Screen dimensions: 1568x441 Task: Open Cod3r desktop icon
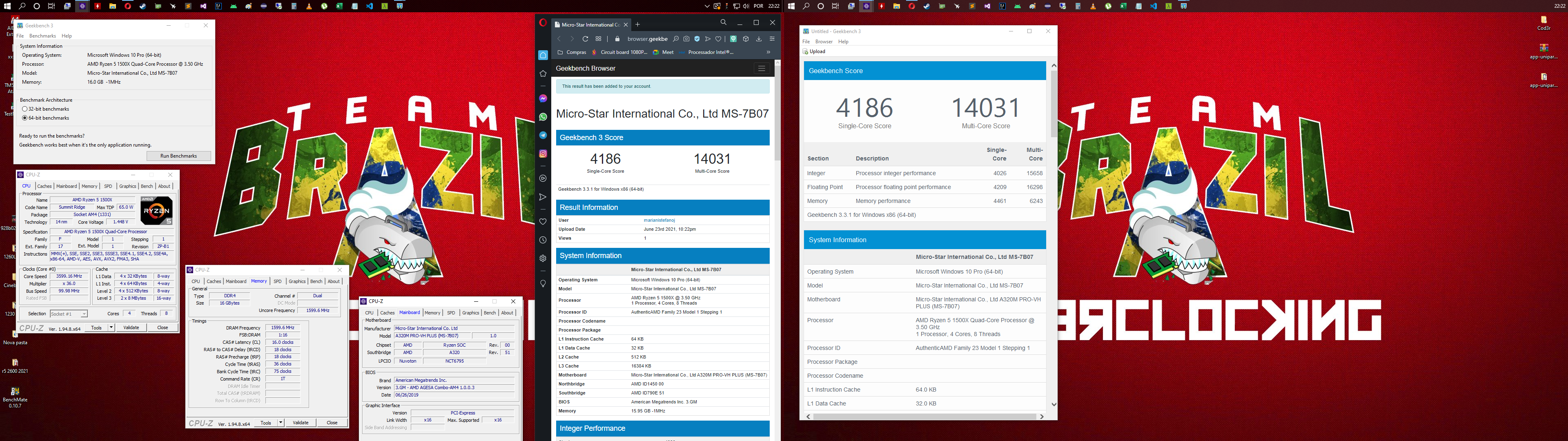(1543, 23)
